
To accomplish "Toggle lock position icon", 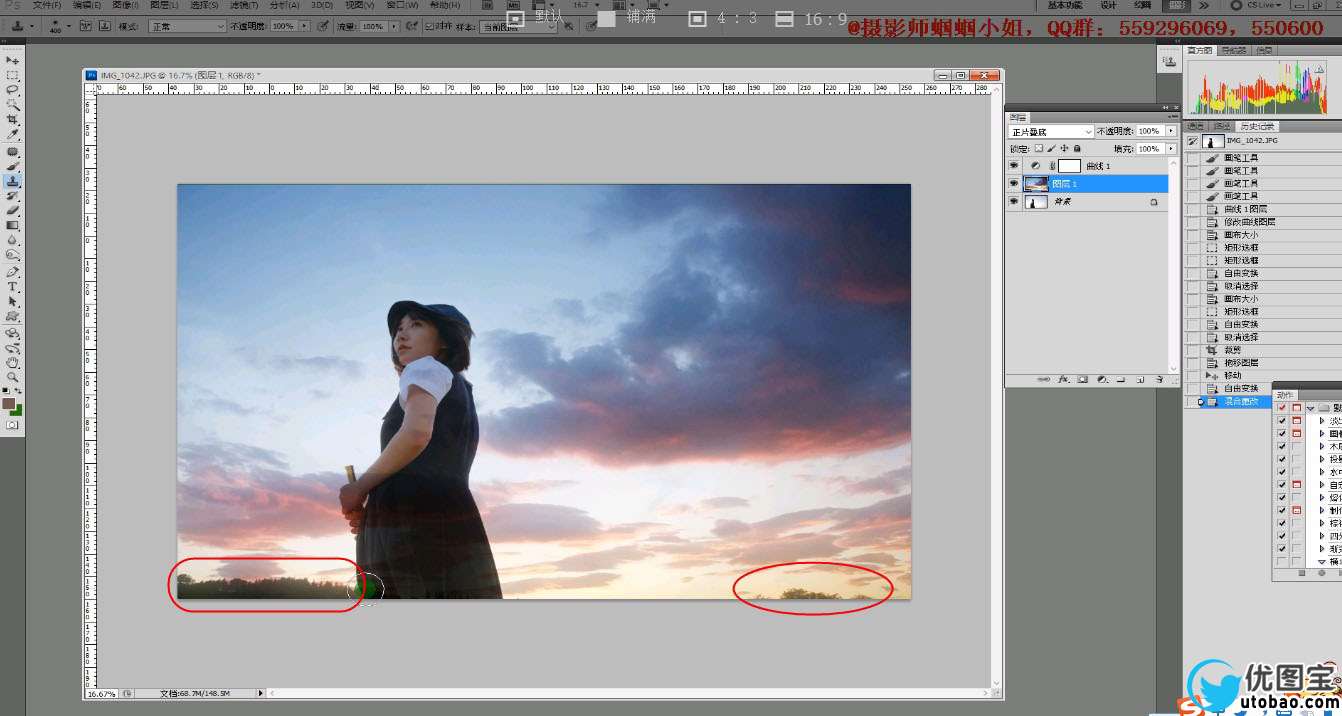I will pyautogui.click(x=1064, y=148).
